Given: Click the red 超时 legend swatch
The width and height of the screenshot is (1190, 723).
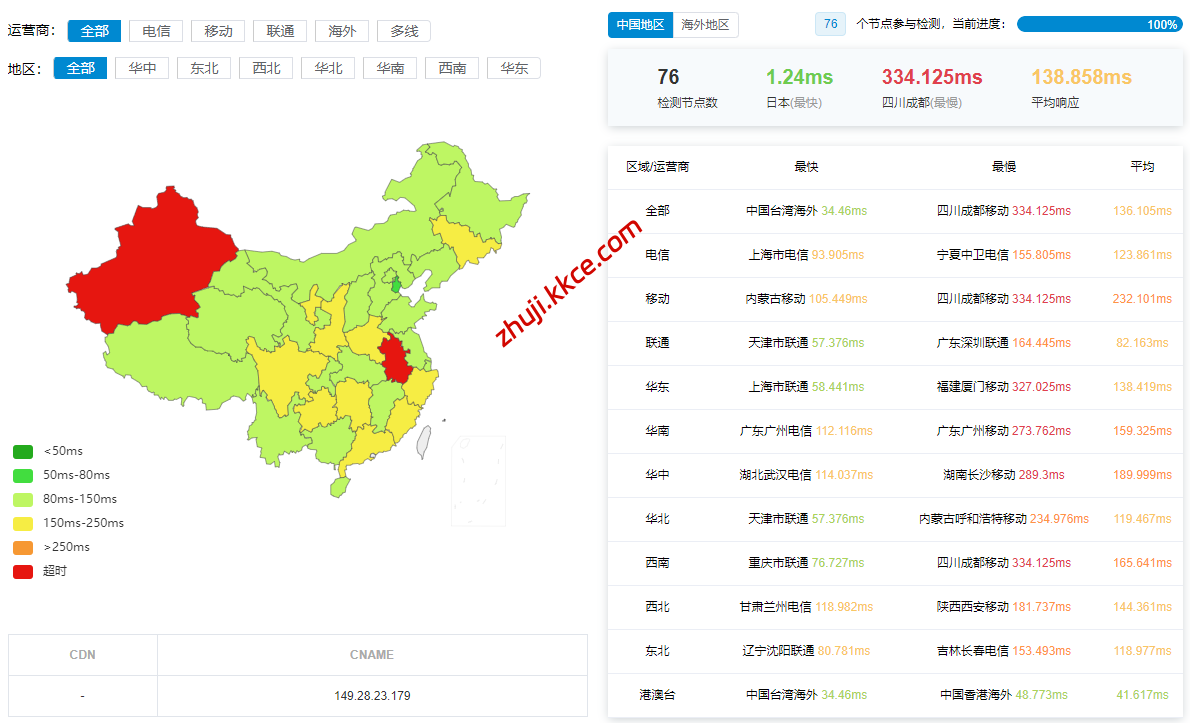Looking at the screenshot, I should pyautogui.click(x=23, y=571).
